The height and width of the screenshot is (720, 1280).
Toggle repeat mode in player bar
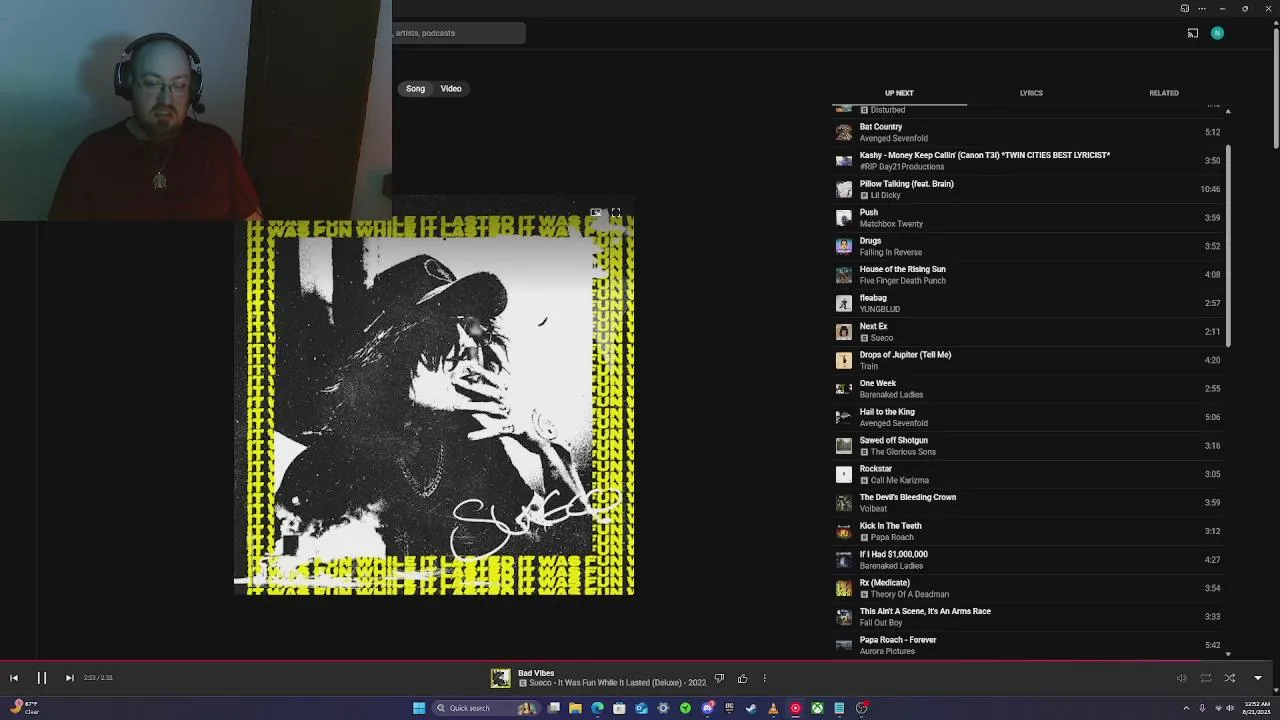tap(1206, 678)
